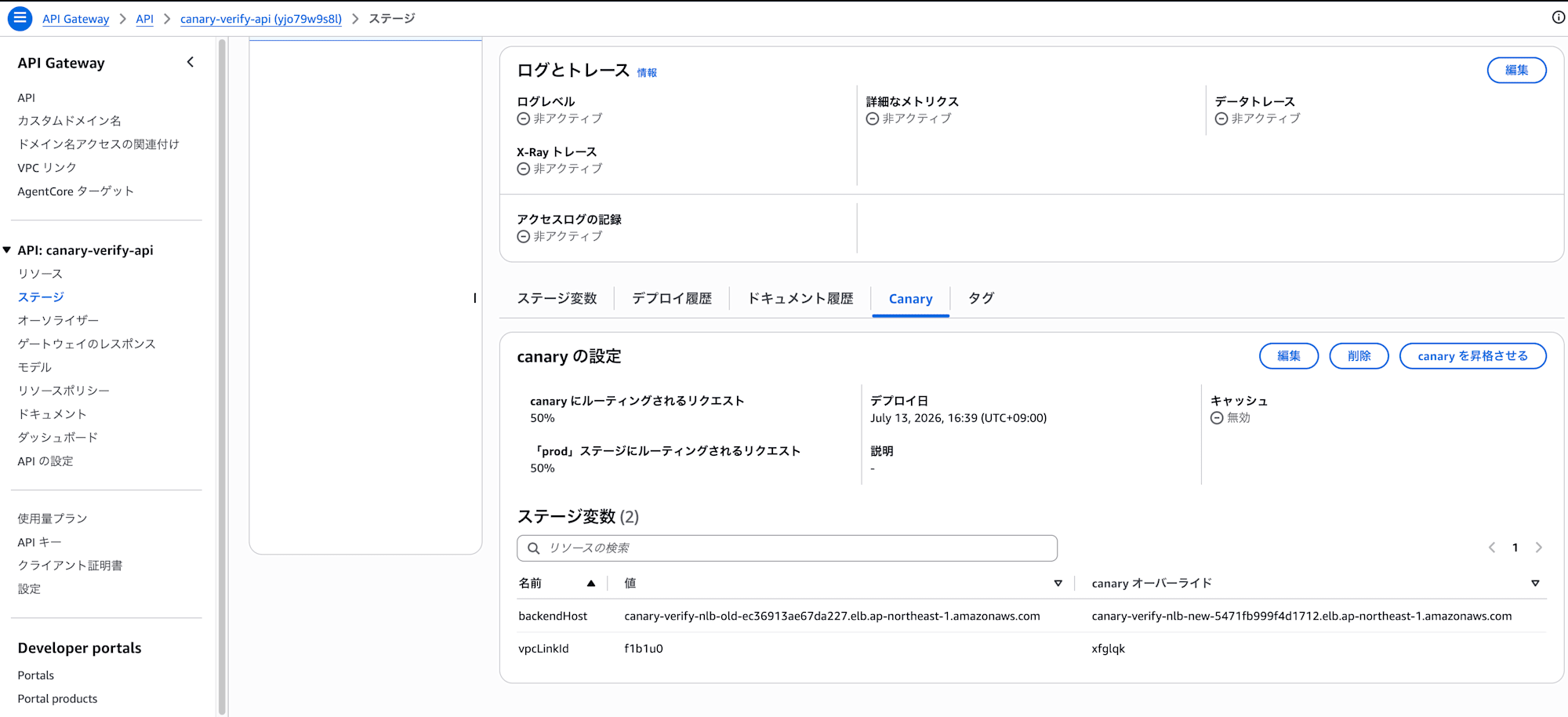Open クライアント証明書 in the sidebar

[x=70, y=566]
